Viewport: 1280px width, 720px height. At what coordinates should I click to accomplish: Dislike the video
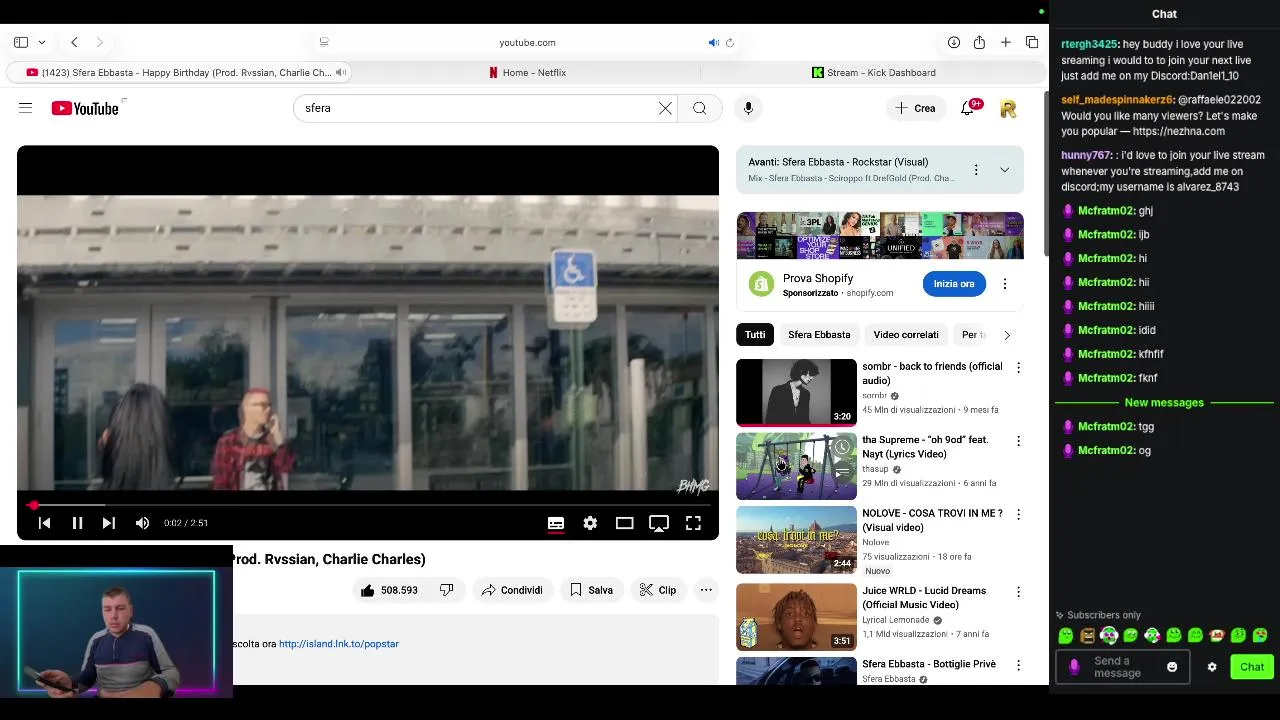tap(447, 590)
